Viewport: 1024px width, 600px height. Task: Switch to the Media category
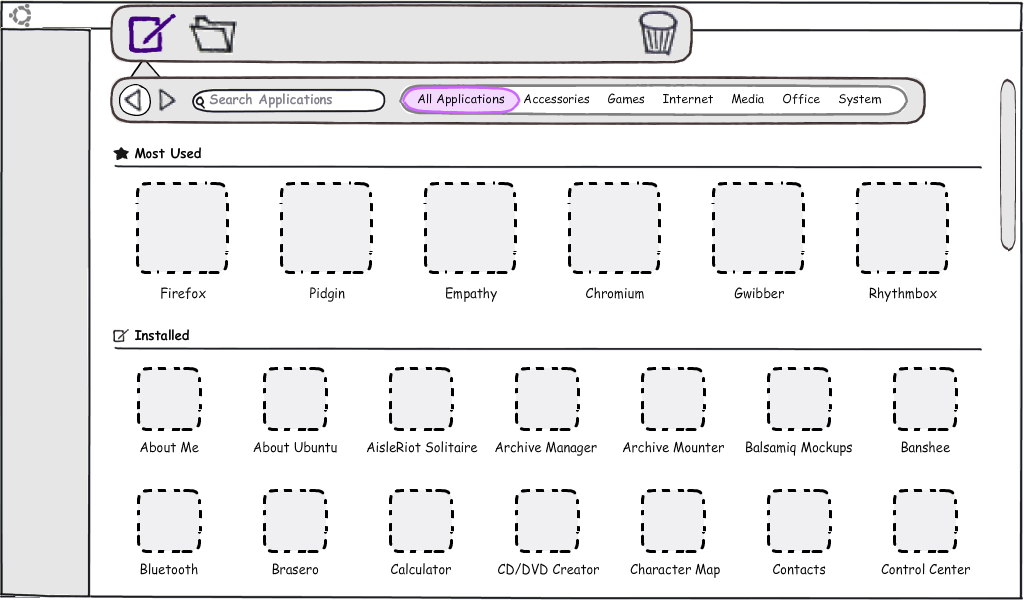click(748, 99)
